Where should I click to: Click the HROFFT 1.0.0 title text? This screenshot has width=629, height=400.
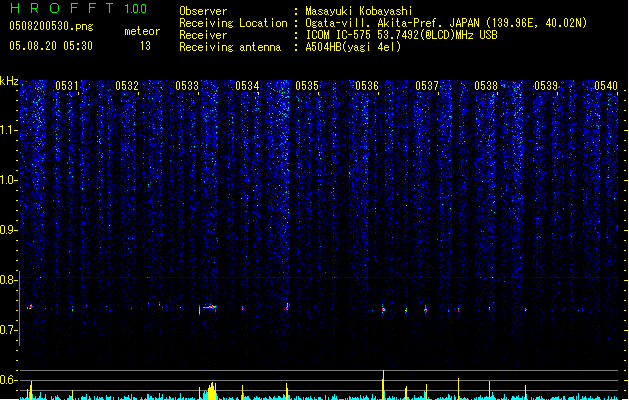(x=79, y=8)
